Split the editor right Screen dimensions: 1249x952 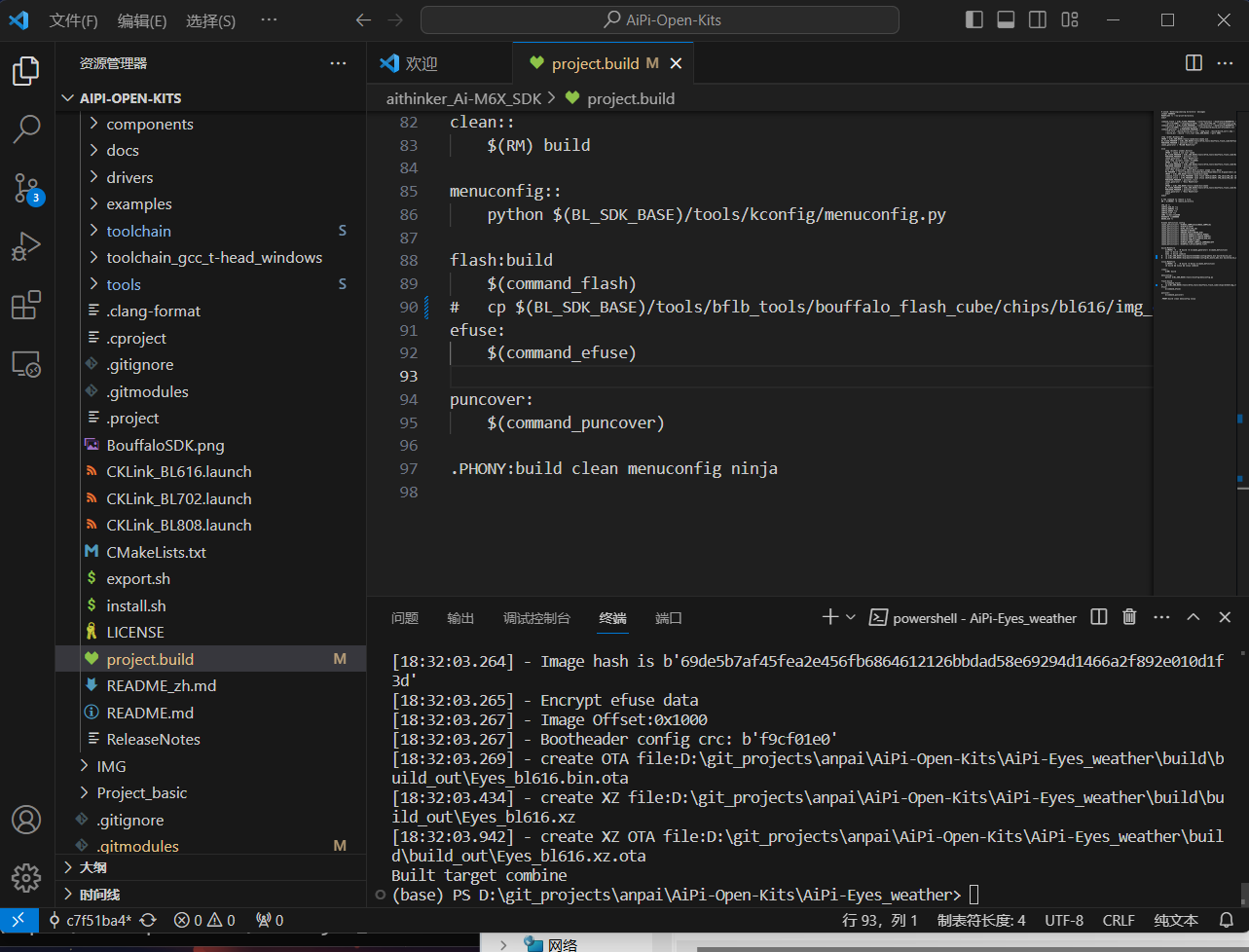(1194, 63)
